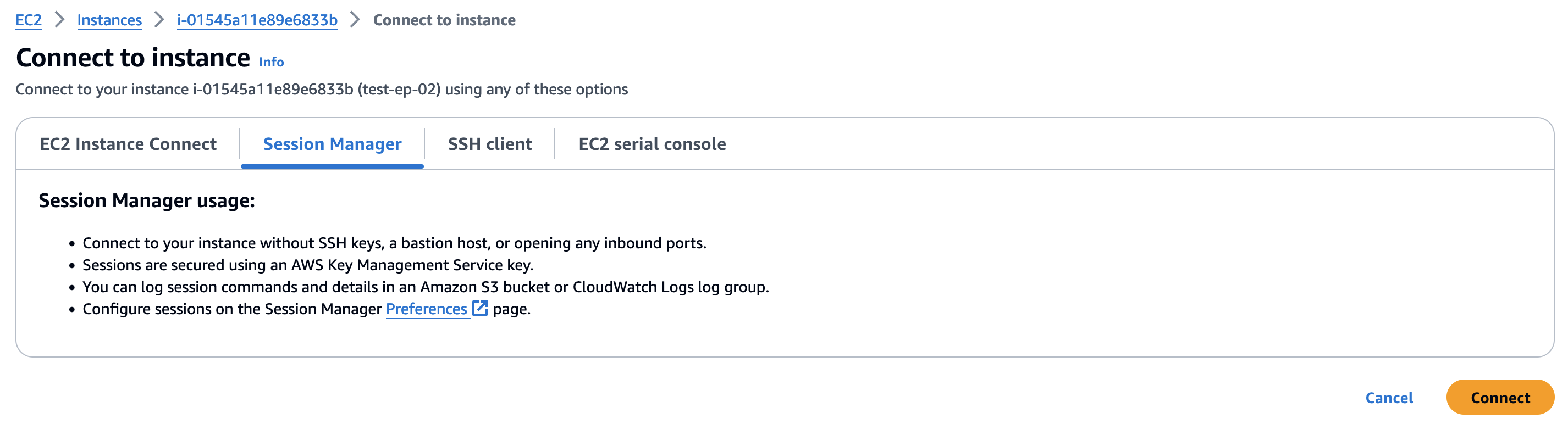
Task: Click the breadcrumb chevron after EC2
Action: (59, 20)
